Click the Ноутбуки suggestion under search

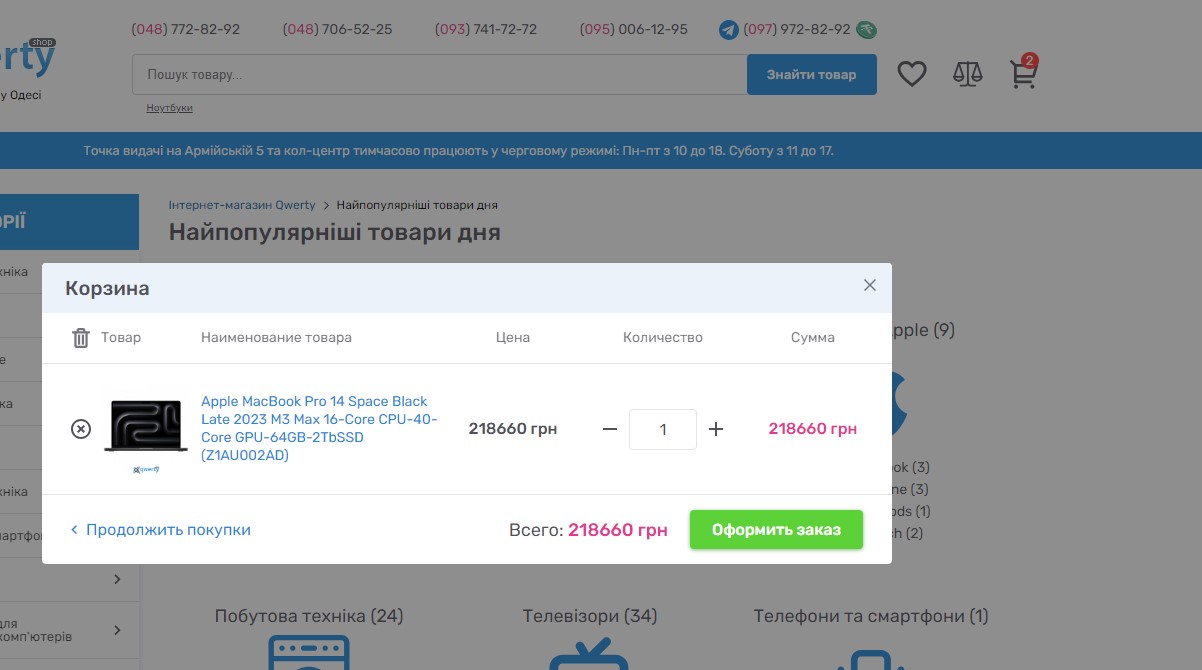pyautogui.click(x=169, y=108)
